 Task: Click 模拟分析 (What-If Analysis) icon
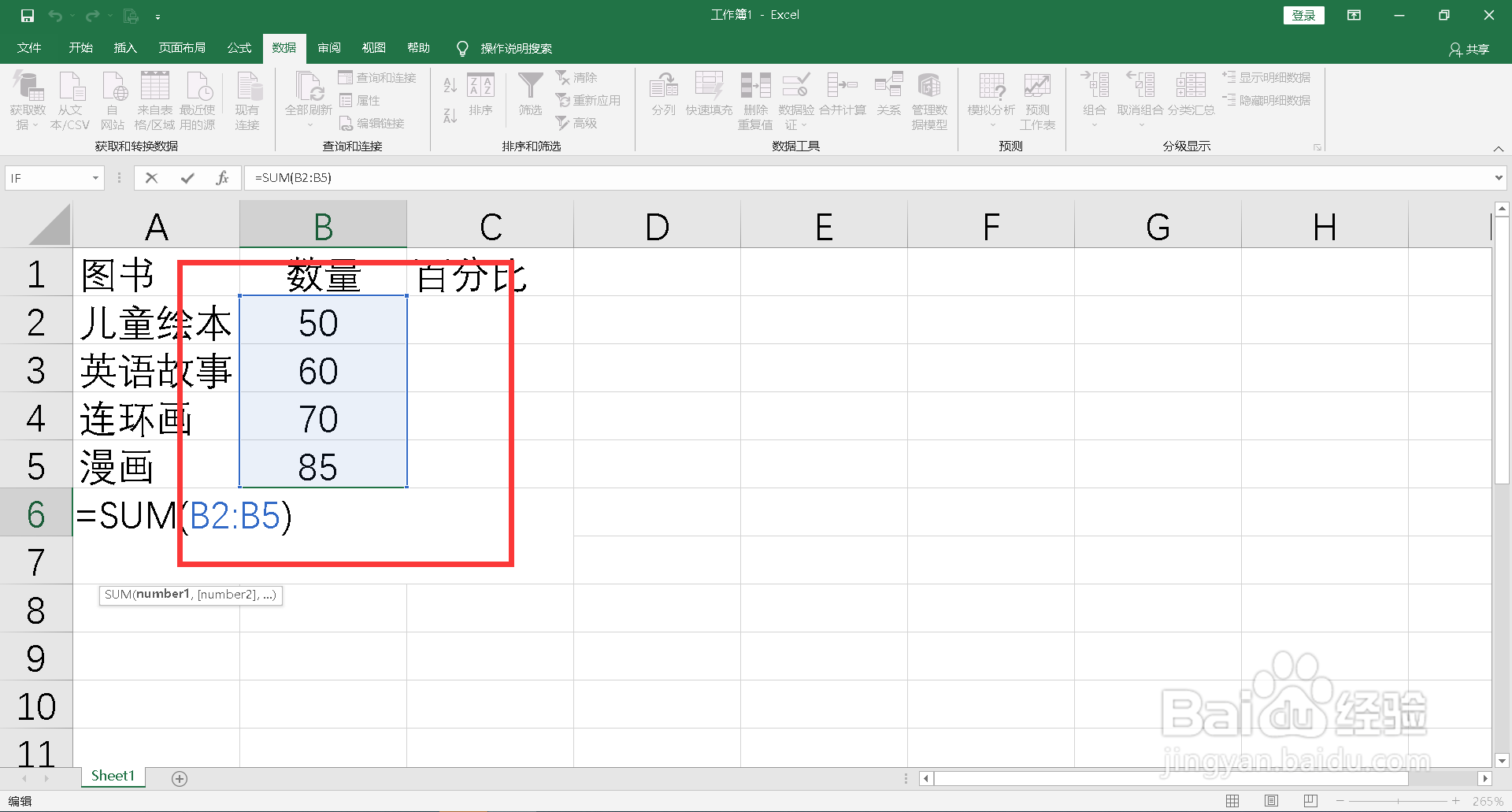pos(991,85)
